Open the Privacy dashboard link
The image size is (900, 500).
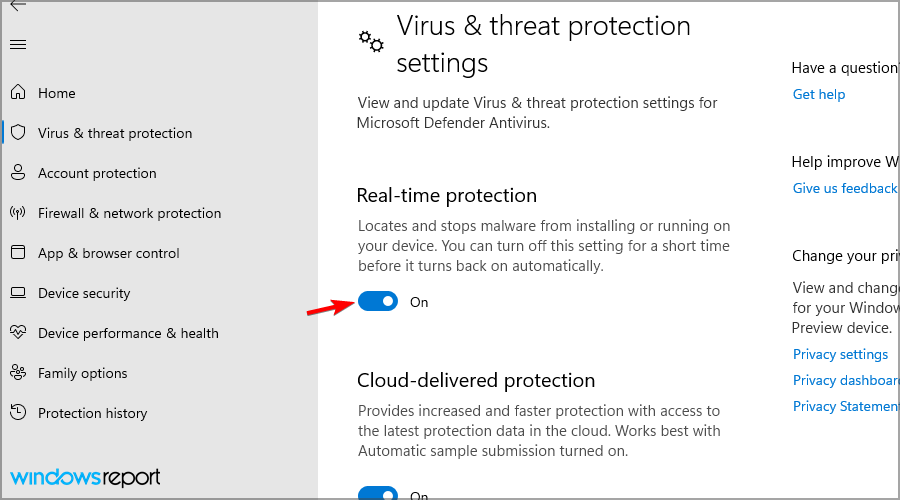click(845, 380)
